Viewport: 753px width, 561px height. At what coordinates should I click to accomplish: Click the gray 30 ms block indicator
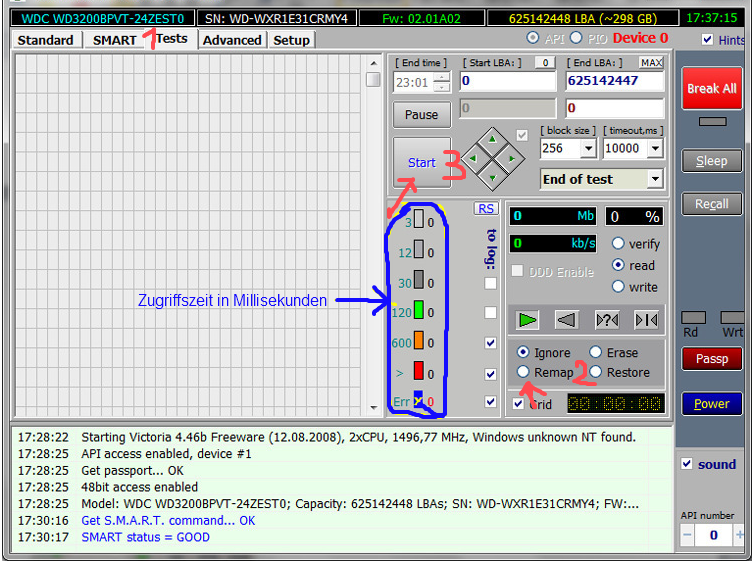click(x=419, y=280)
